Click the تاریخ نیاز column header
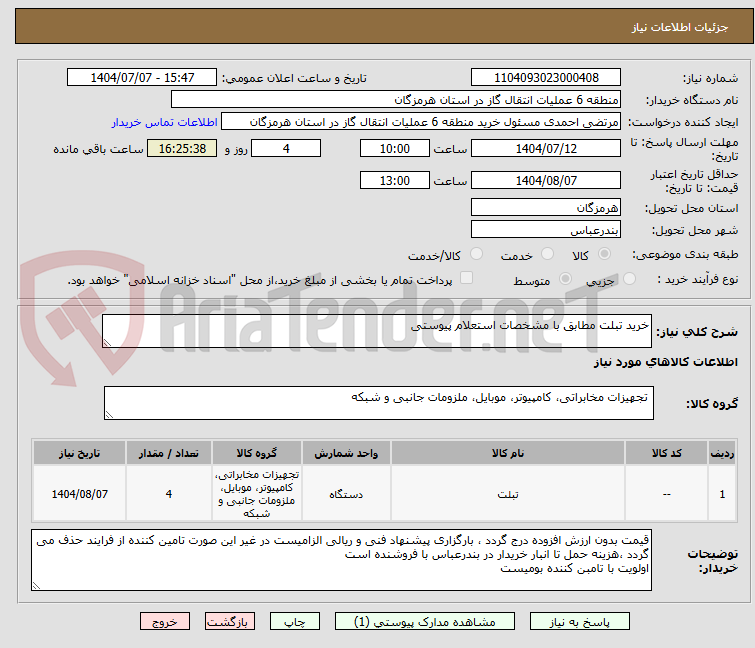This screenshot has height=648, width=755. pyautogui.click(x=79, y=453)
